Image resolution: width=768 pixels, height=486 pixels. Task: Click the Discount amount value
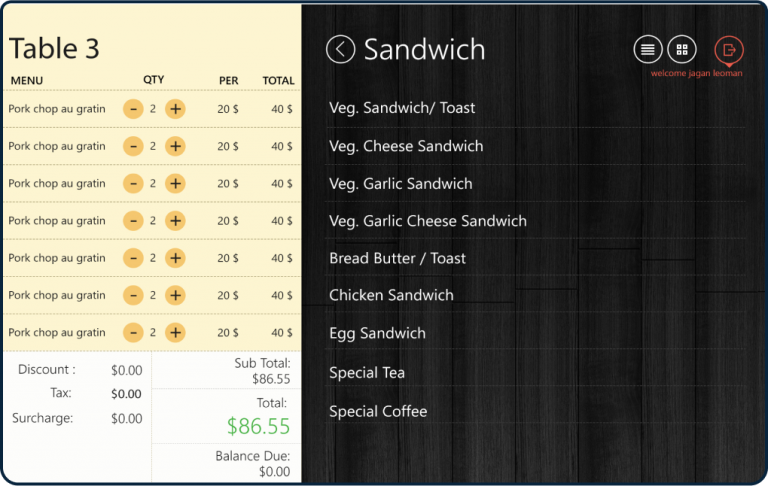[x=126, y=370]
